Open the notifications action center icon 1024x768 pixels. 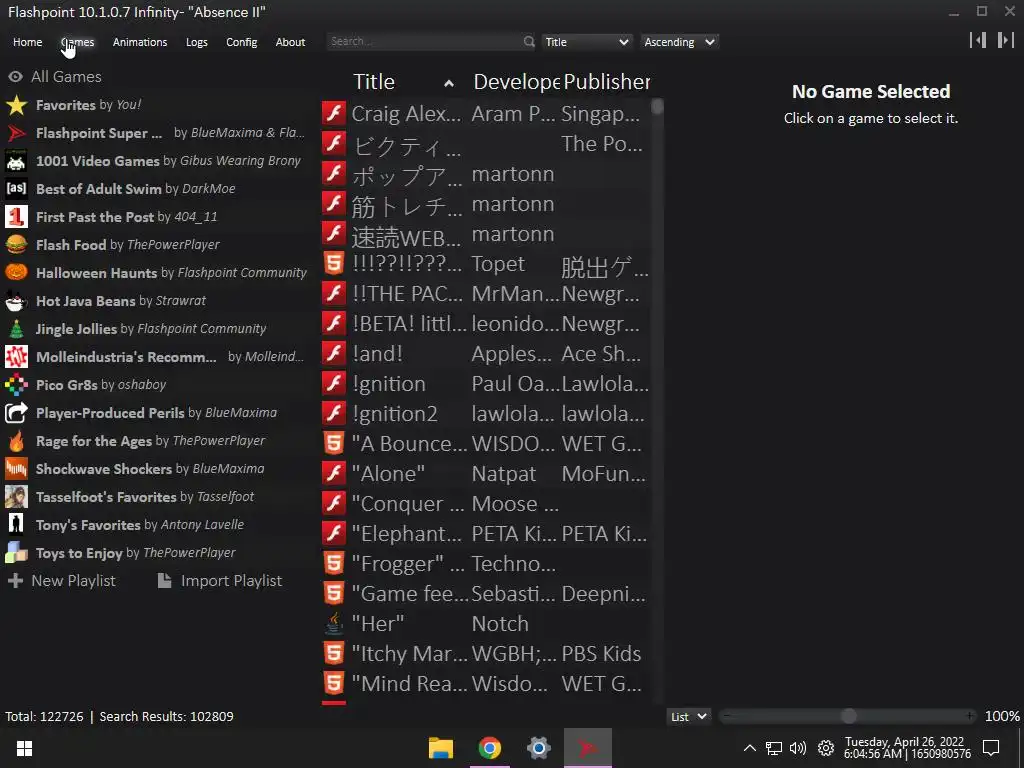pyautogui.click(x=991, y=748)
